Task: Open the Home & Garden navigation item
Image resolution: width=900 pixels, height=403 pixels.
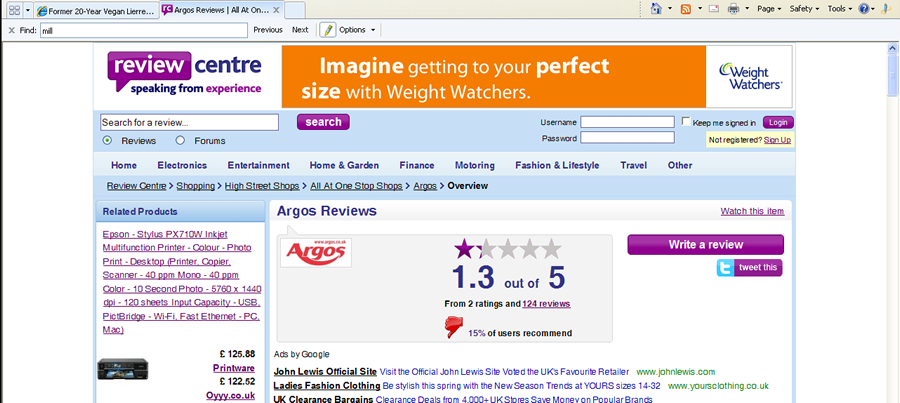Action: pyautogui.click(x=344, y=165)
